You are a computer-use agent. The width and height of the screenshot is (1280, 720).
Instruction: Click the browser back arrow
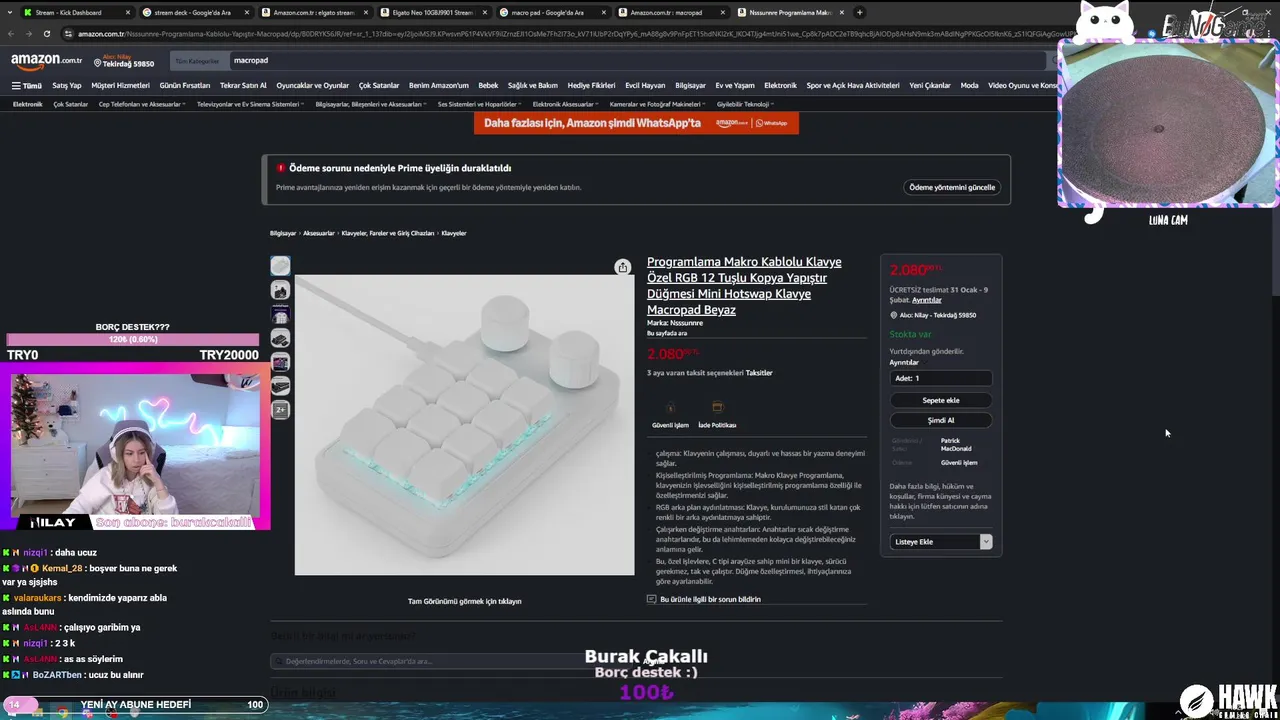pos(10,33)
